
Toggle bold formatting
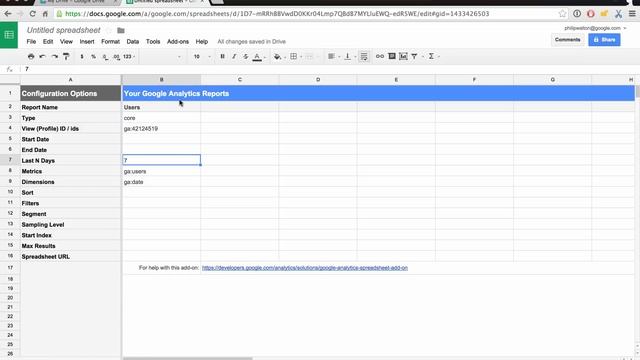click(x=222, y=56)
